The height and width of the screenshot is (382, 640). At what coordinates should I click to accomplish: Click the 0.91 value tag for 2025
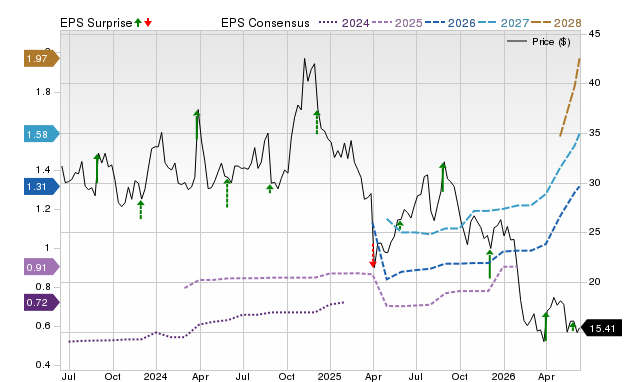(x=42, y=267)
